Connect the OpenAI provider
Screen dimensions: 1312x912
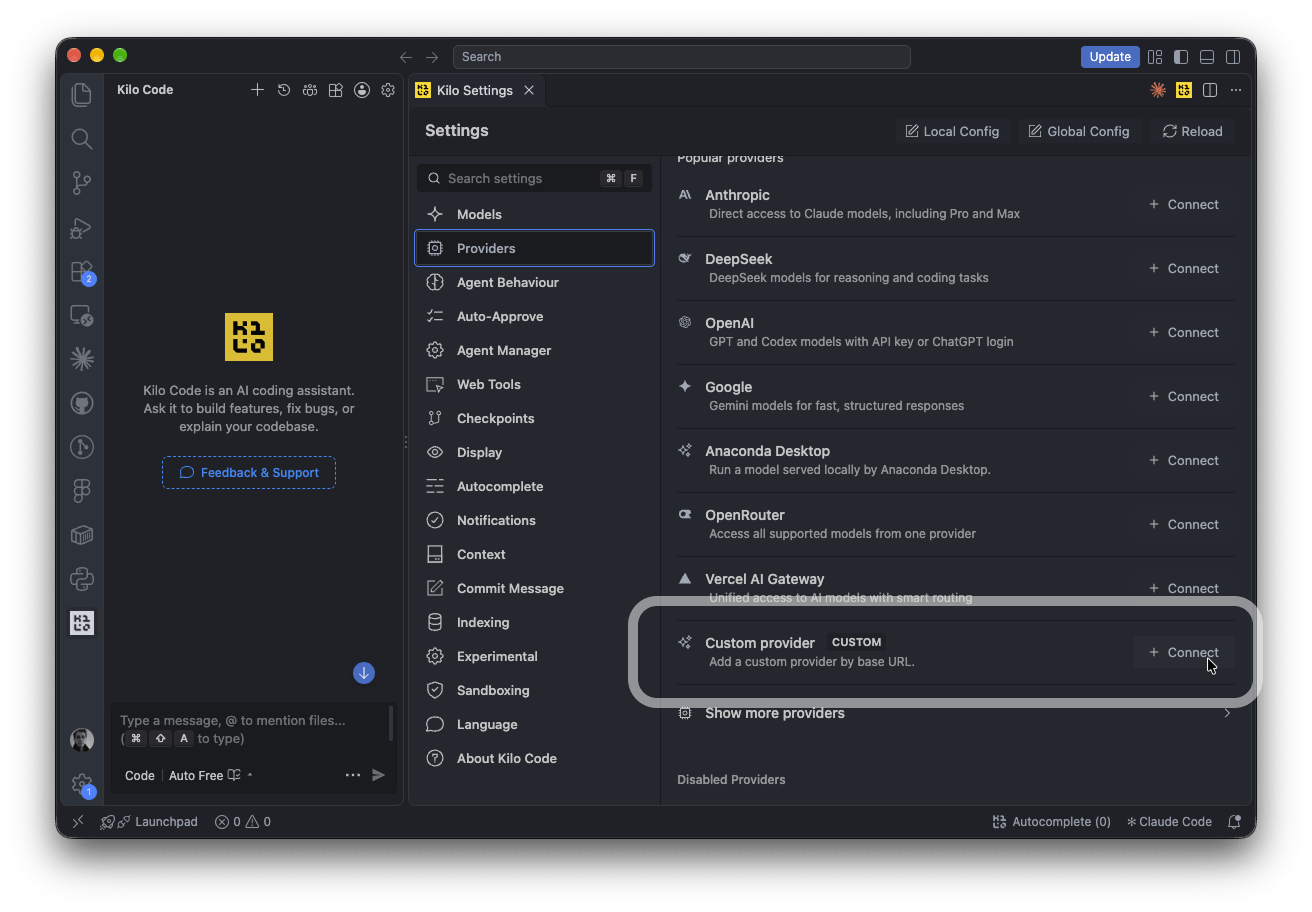coord(1184,332)
